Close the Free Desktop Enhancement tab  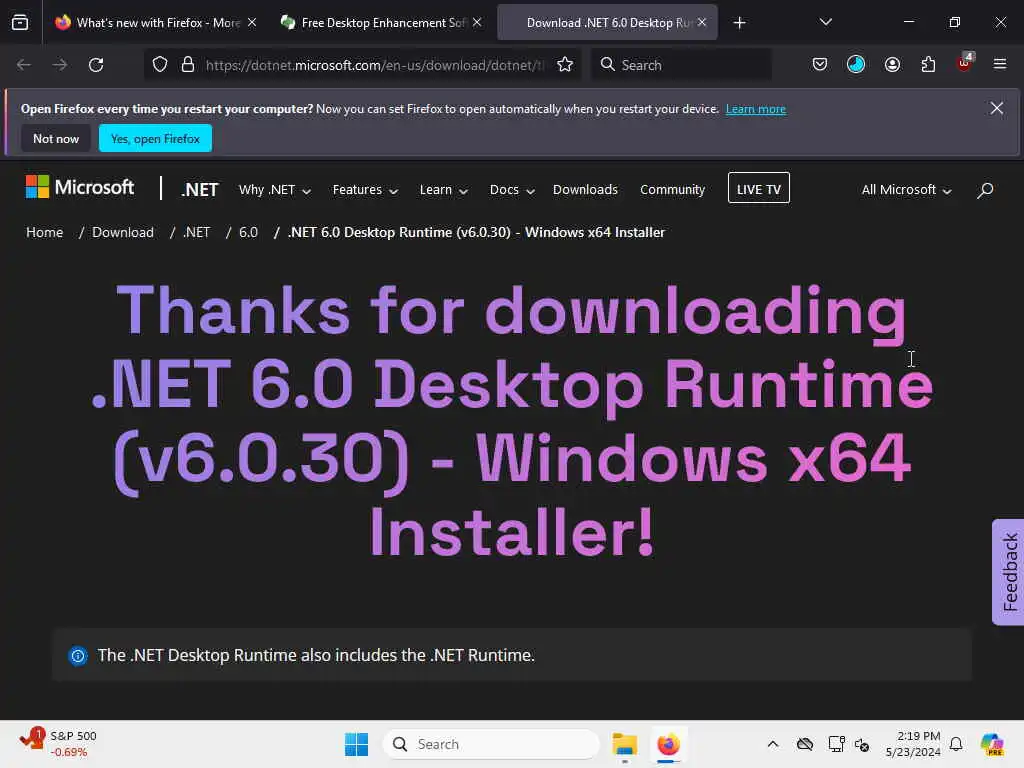[x=477, y=22]
